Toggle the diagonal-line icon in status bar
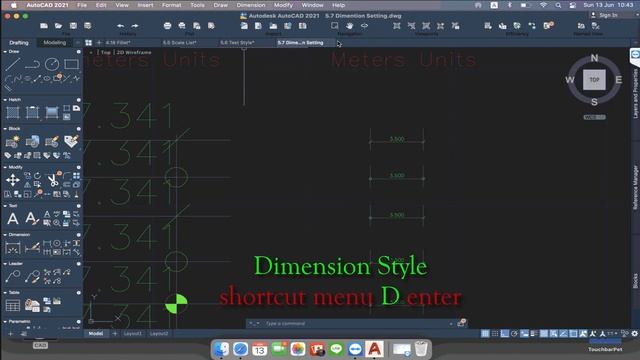 563,333
